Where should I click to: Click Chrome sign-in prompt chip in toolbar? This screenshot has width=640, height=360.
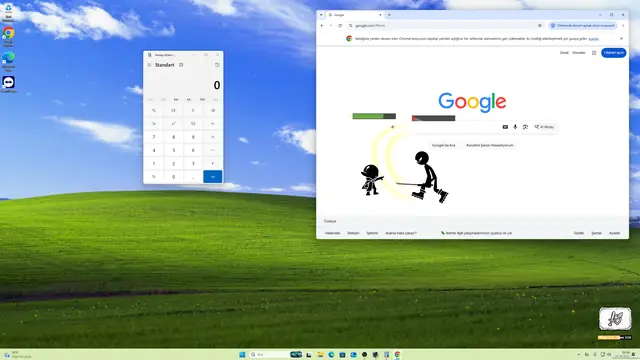coord(583,25)
